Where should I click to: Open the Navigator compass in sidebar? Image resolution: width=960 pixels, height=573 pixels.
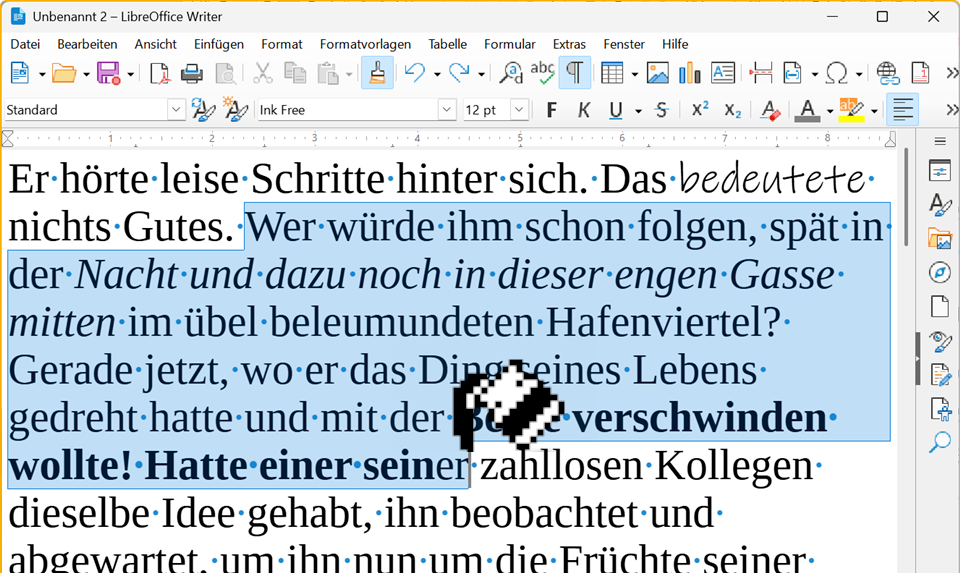939,273
